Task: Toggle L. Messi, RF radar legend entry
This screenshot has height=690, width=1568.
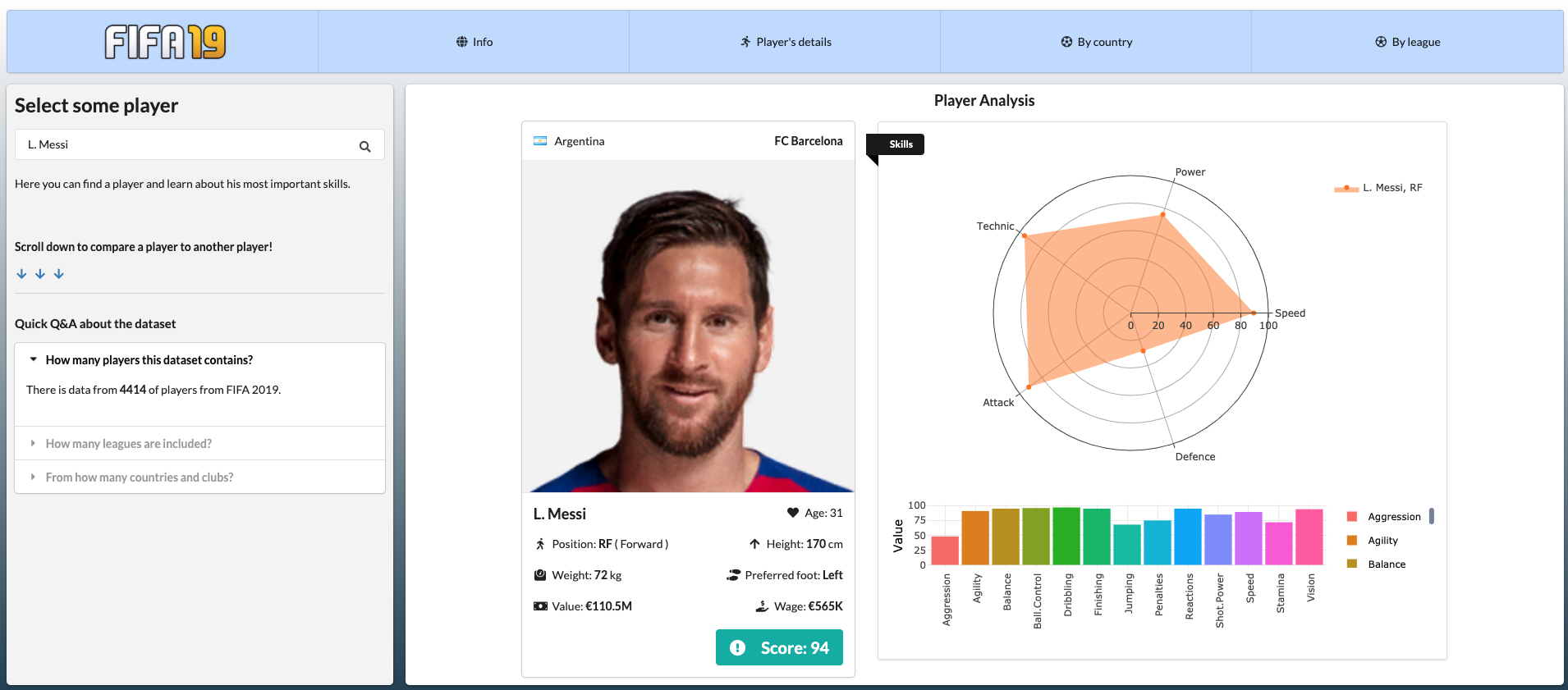Action: pyautogui.click(x=1391, y=188)
